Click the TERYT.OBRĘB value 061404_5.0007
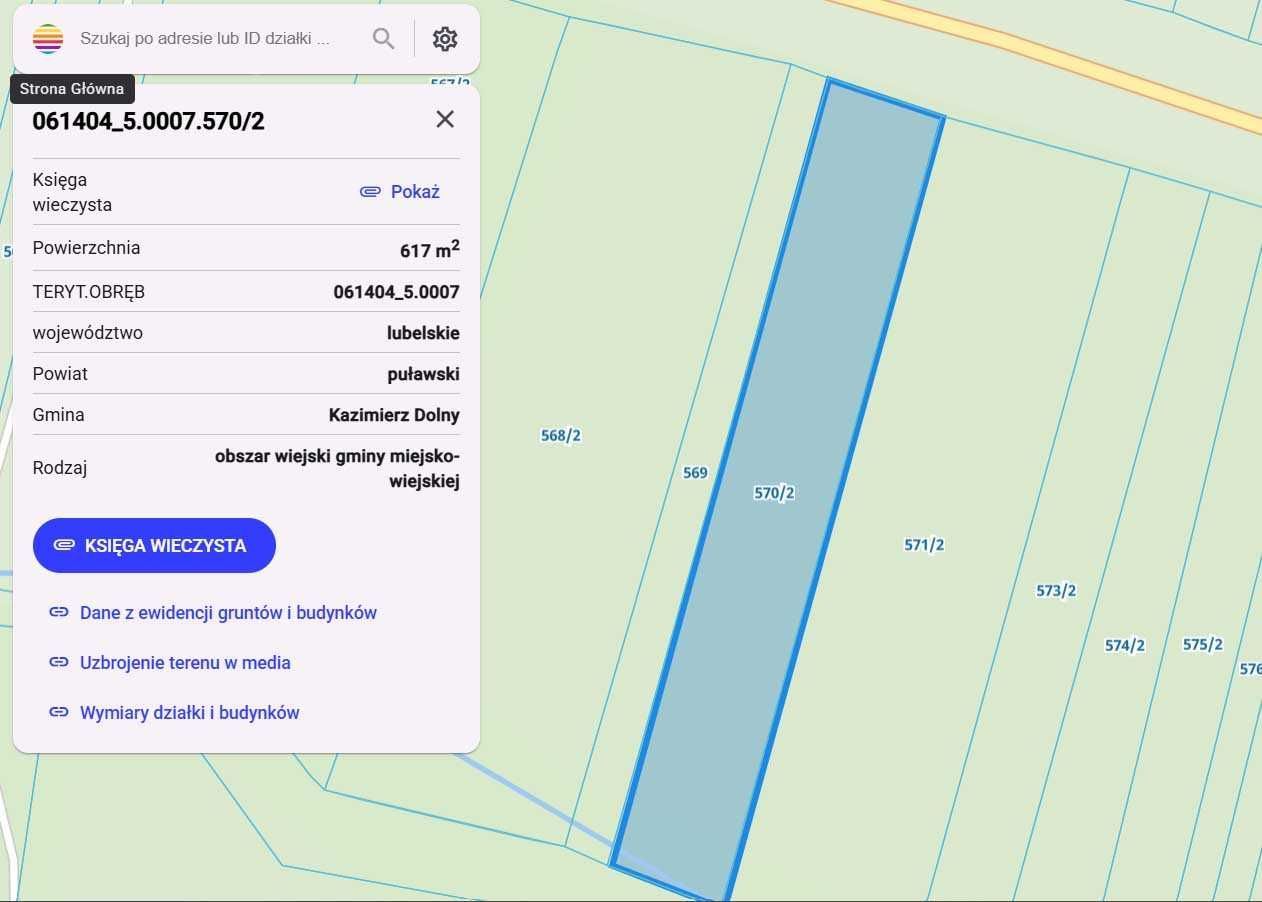1262x902 pixels. (396, 292)
